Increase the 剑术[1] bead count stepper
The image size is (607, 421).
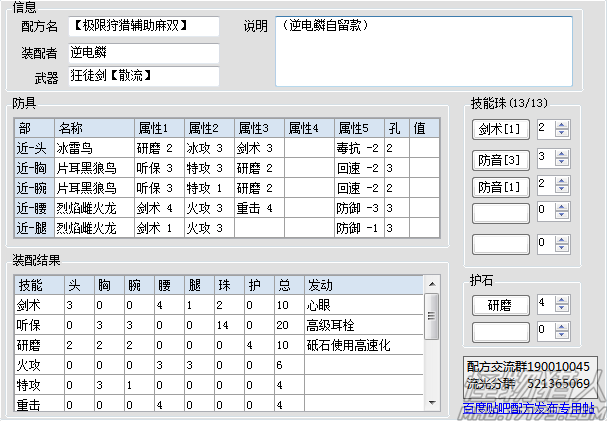pyautogui.click(x=561, y=124)
